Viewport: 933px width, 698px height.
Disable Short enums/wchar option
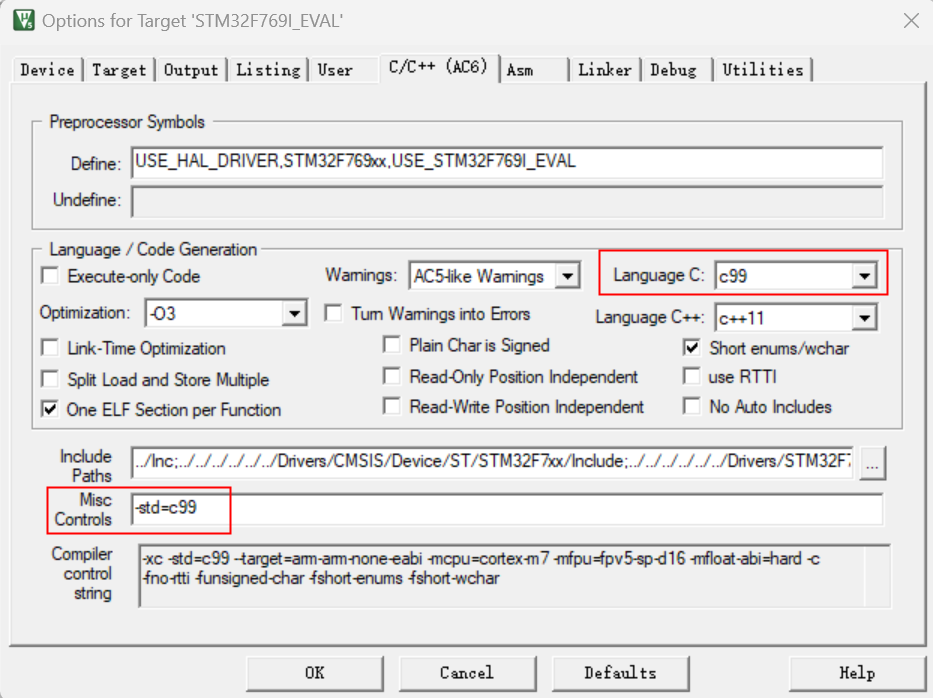click(691, 348)
